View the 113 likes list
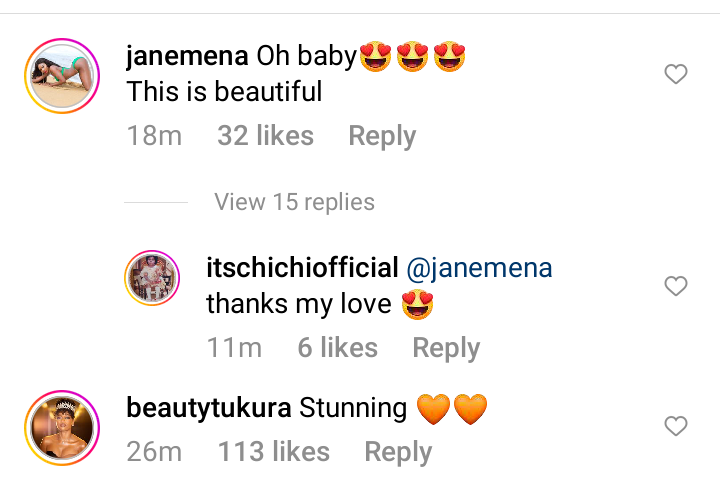720x490 pixels. pos(273,452)
